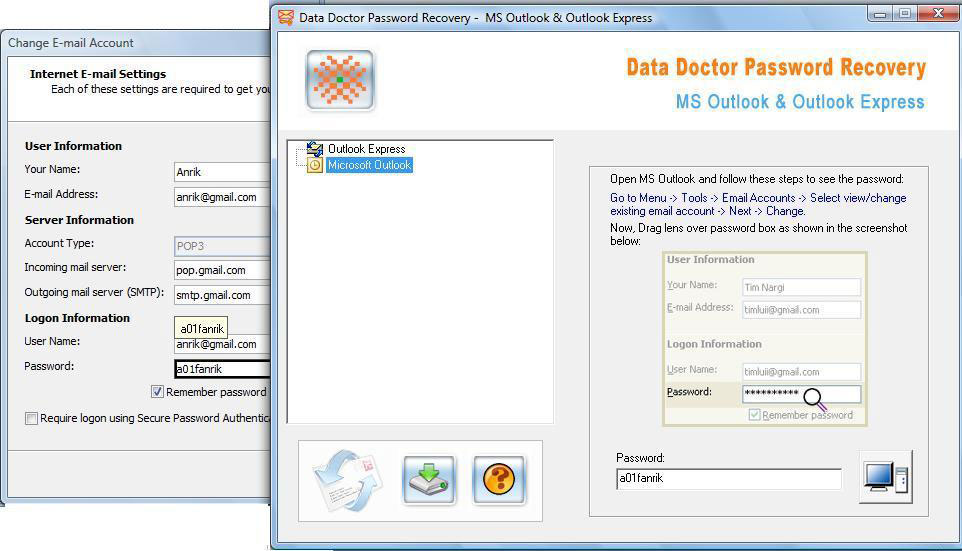Click 'Internet E-mail Settings' heading
Viewport: 962px width, 551px height.
[98, 74]
